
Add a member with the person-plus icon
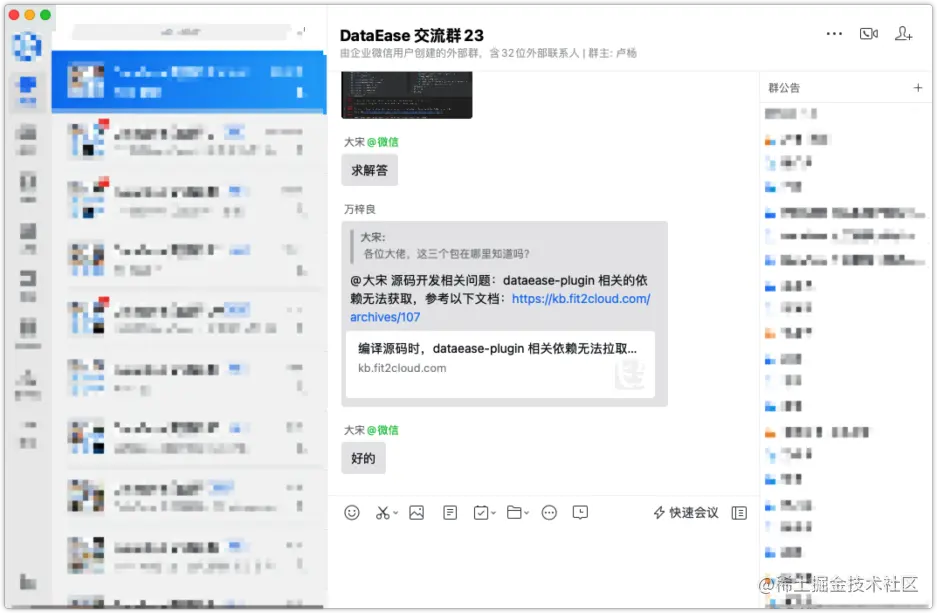903,33
